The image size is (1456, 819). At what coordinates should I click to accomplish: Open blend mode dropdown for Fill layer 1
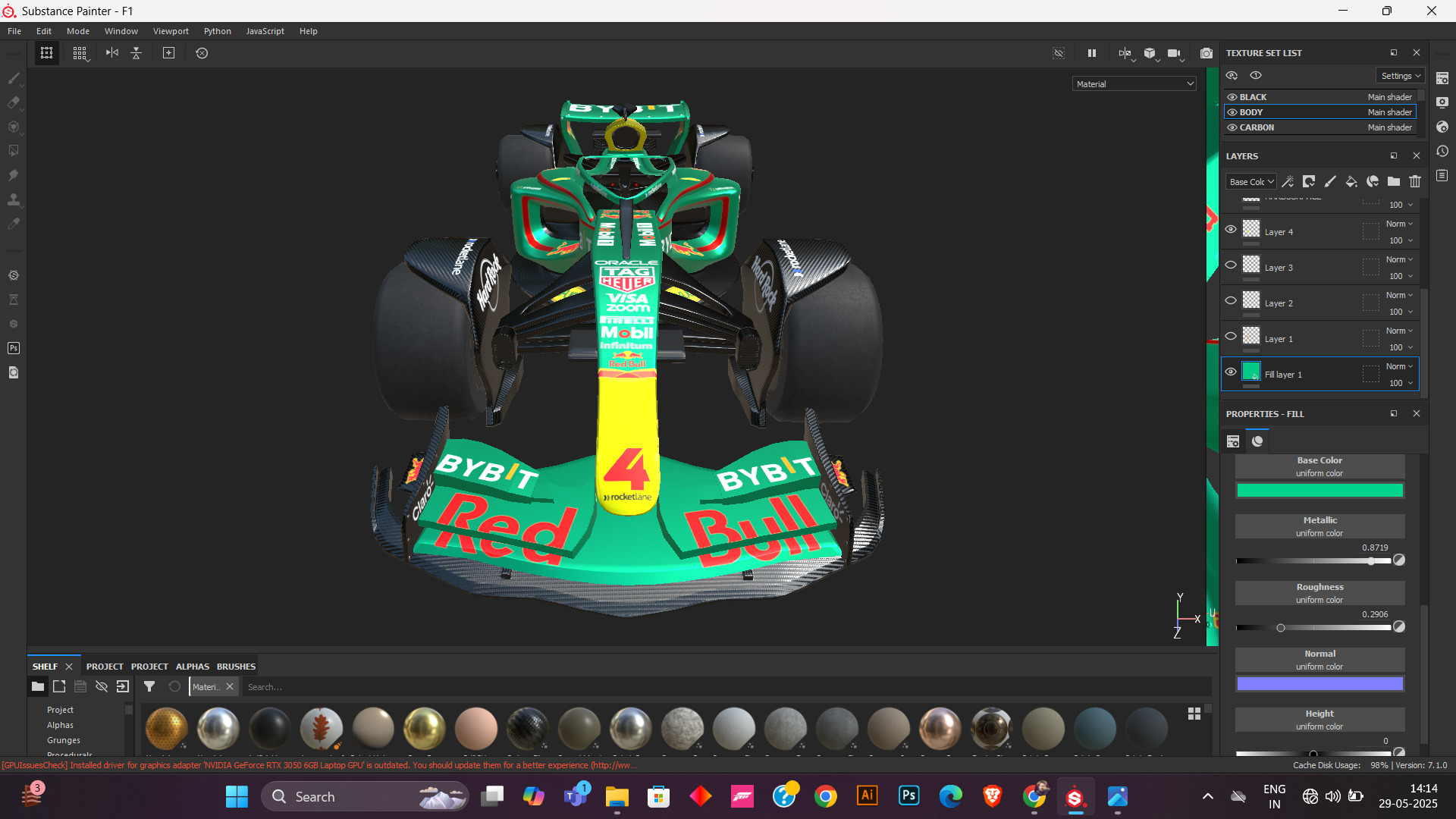1399,366
